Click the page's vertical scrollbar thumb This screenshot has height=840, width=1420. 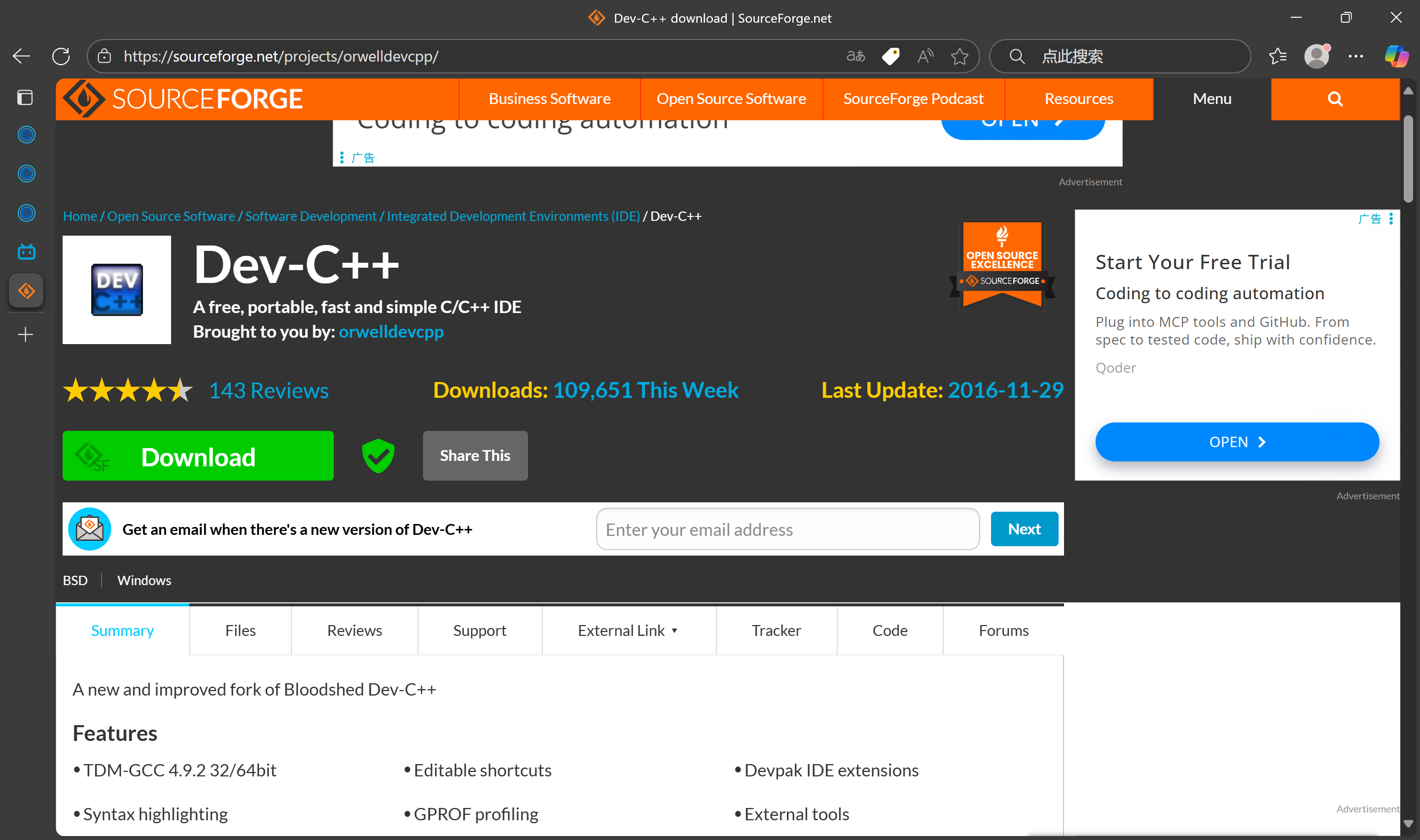[1408, 159]
